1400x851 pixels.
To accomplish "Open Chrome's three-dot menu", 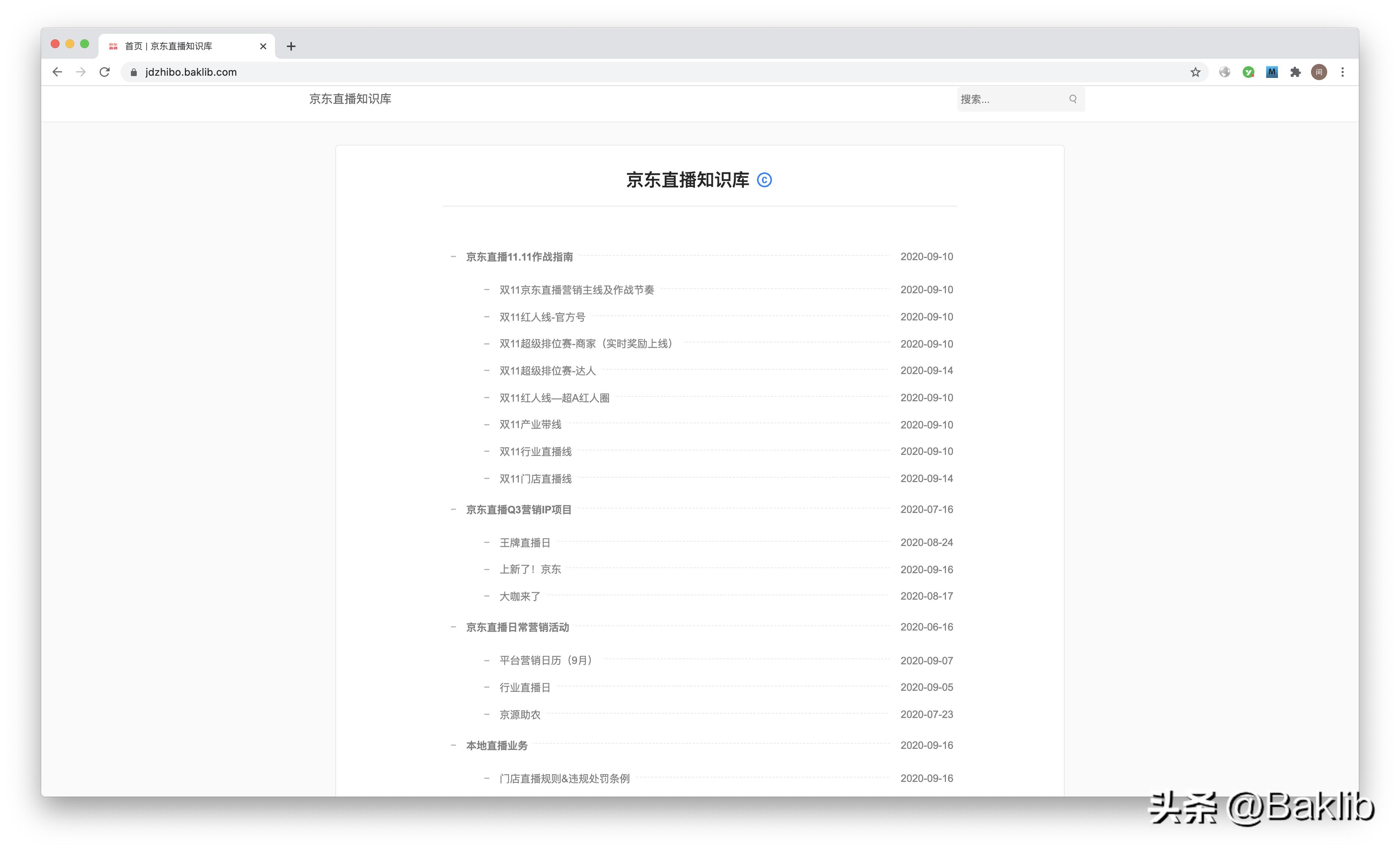I will click(1343, 72).
